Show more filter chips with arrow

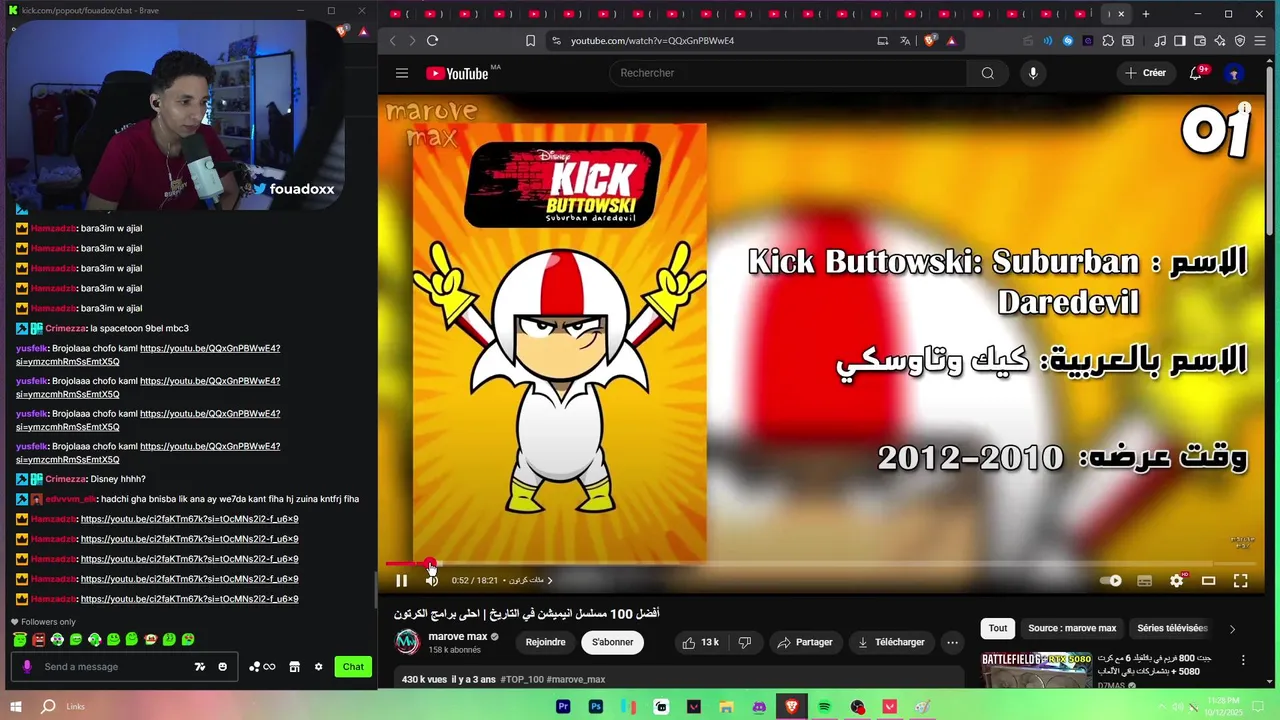[1232, 629]
